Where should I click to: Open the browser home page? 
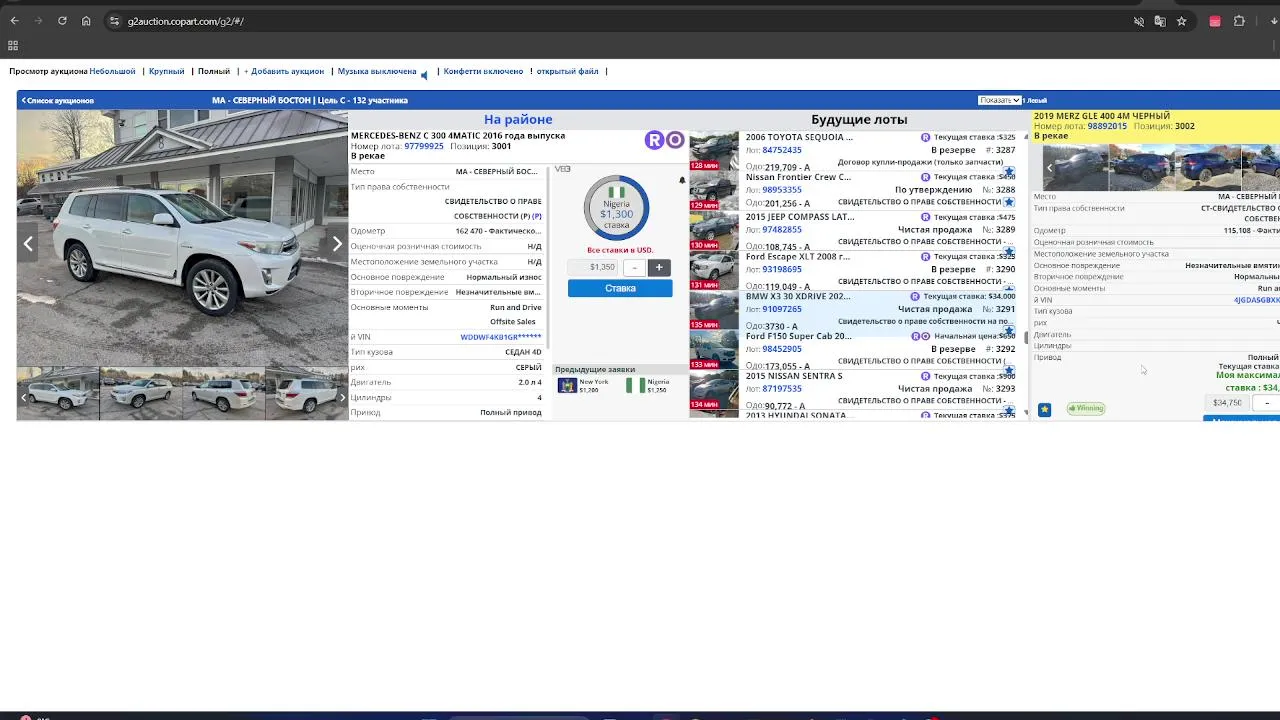pos(86,21)
